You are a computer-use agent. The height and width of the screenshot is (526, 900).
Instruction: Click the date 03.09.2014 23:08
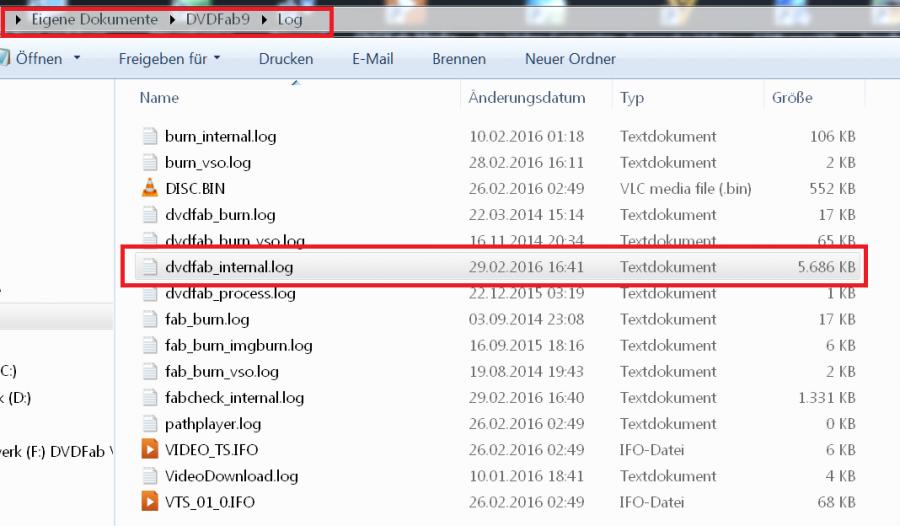tap(526, 319)
